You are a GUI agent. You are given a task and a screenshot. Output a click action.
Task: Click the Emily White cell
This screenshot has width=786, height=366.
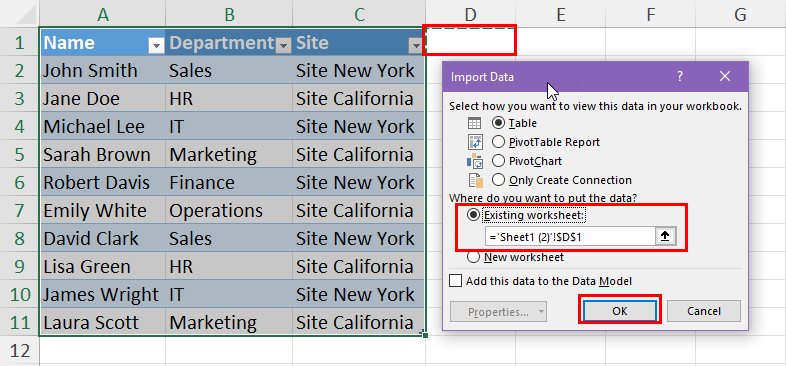tap(103, 211)
